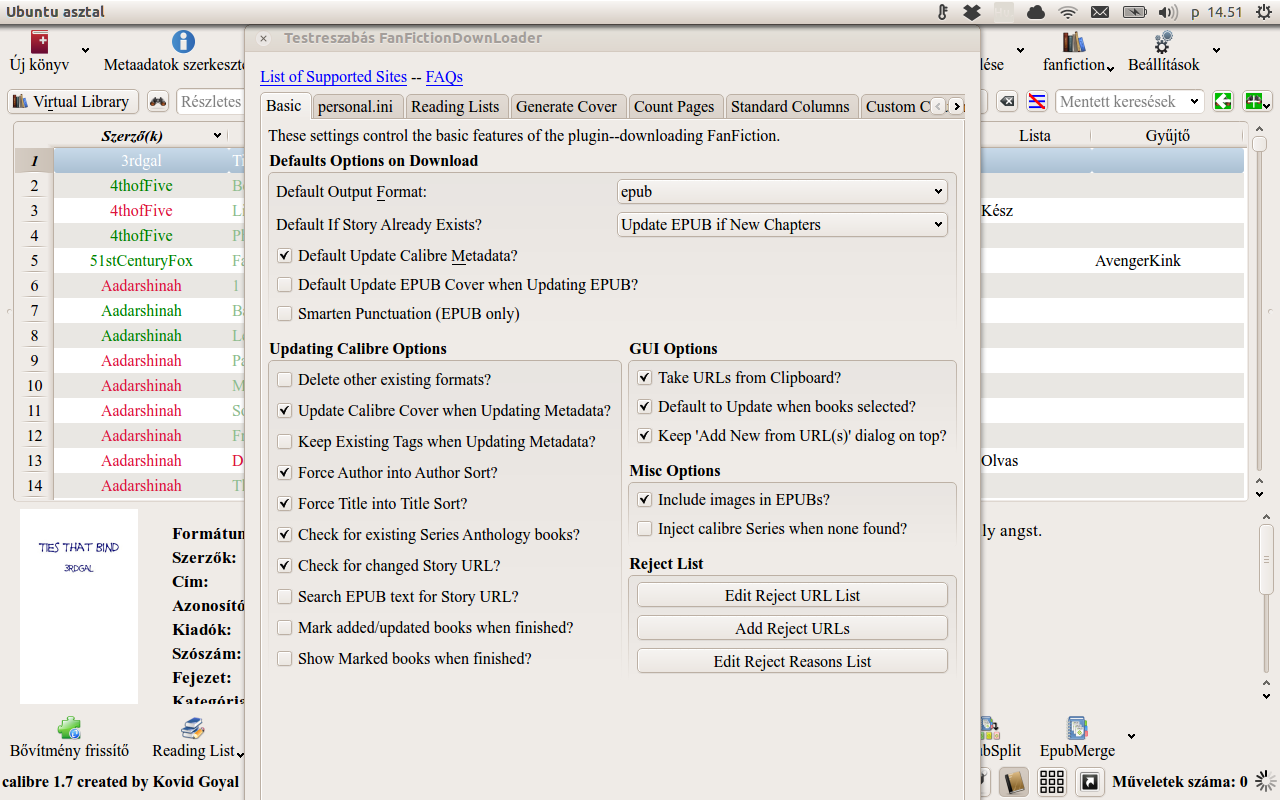Enable Smarten Punctuation (EPUB only)
The image size is (1280, 800).
click(x=285, y=314)
